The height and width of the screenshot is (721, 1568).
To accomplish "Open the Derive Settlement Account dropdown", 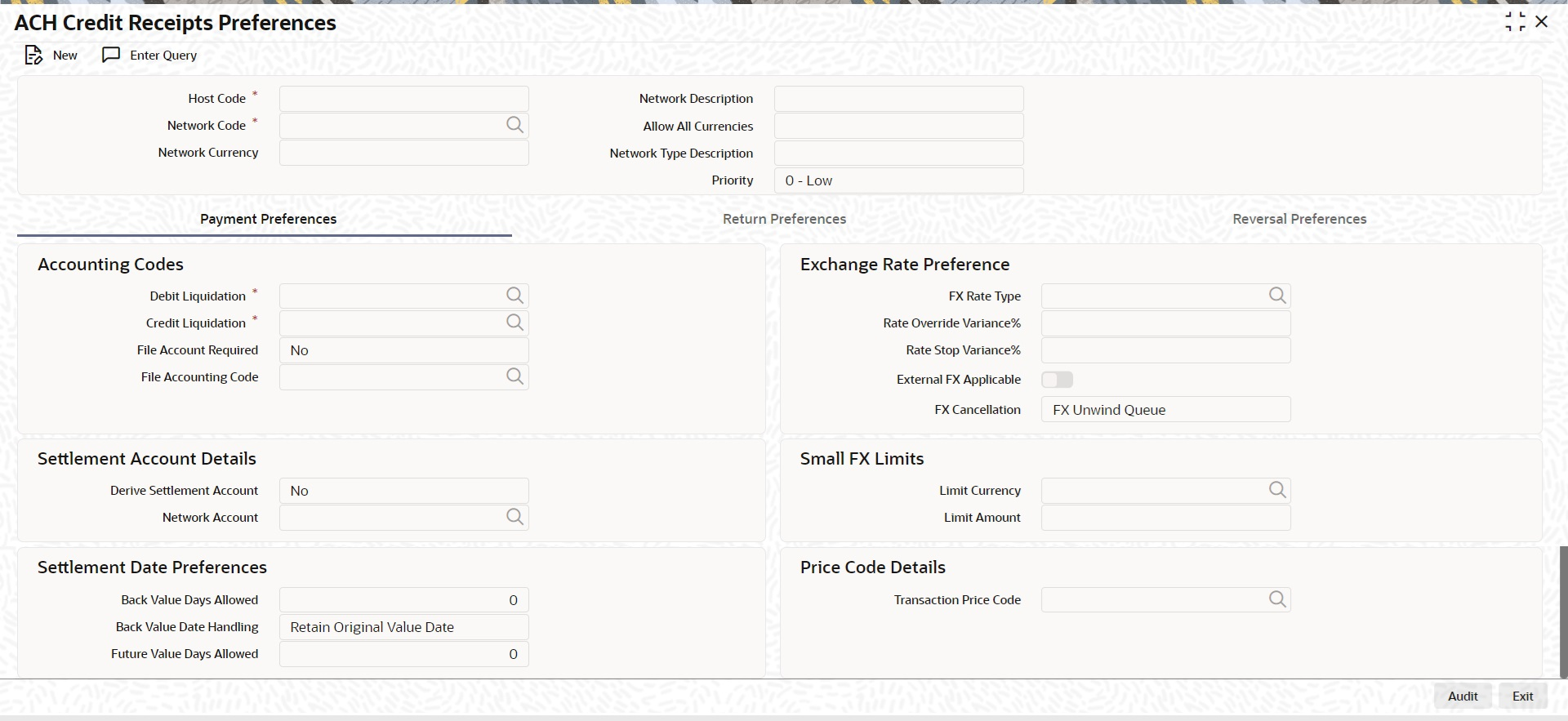I will click(403, 491).
